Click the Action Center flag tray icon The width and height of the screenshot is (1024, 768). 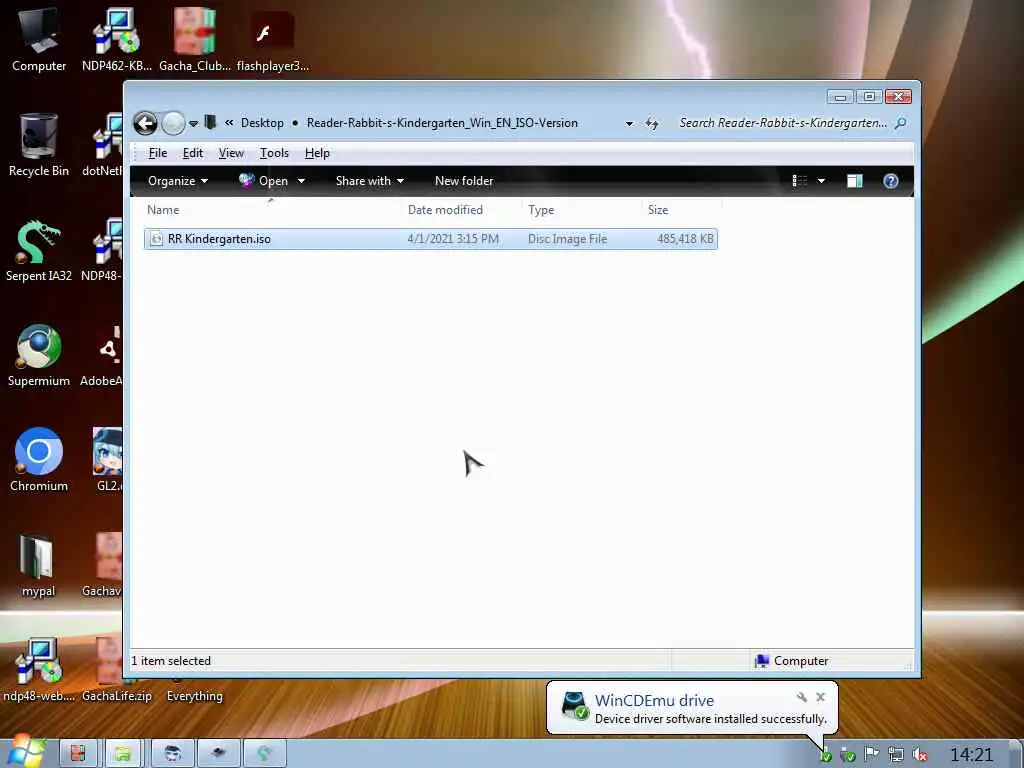point(871,755)
